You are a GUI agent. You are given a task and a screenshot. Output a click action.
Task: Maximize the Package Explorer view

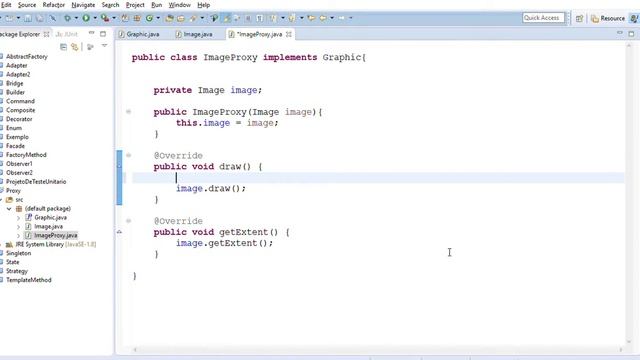(x=103, y=33)
